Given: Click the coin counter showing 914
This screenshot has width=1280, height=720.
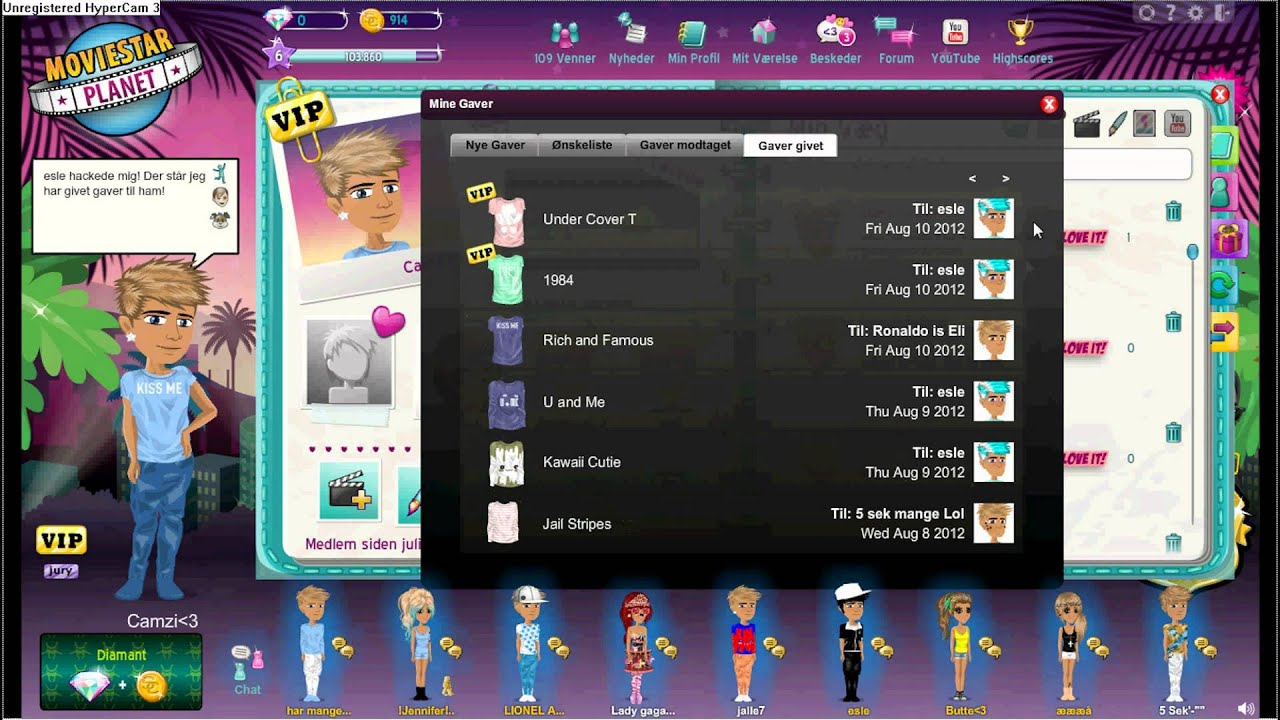Looking at the screenshot, I should tap(399, 20).
